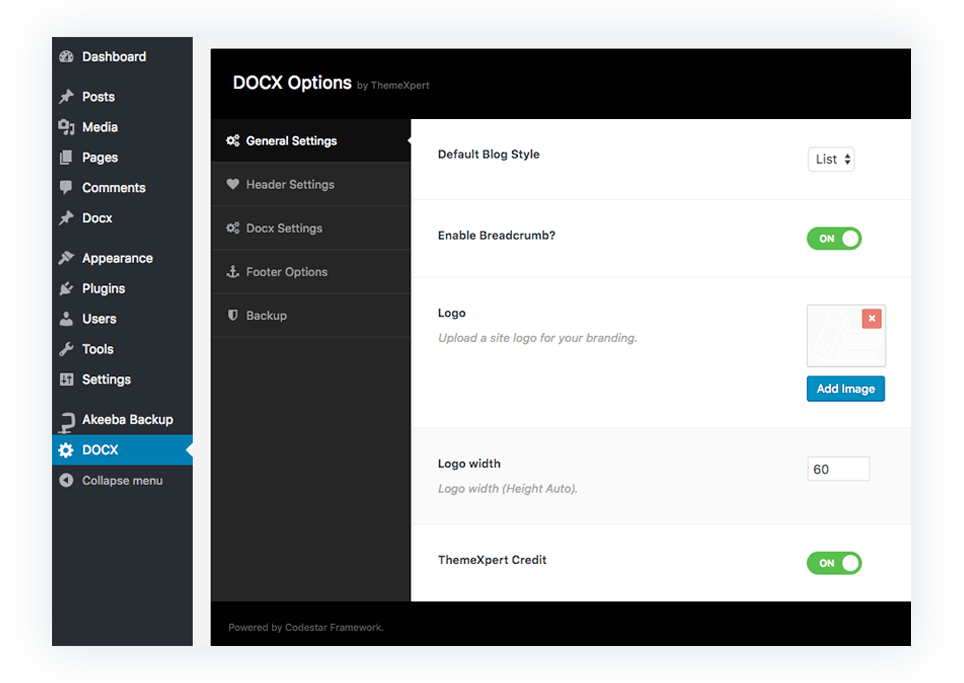Click the DOCX gear icon in the sidebar
Image resolution: width=964 pixels, height=683 pixels.
pos(66,450)
